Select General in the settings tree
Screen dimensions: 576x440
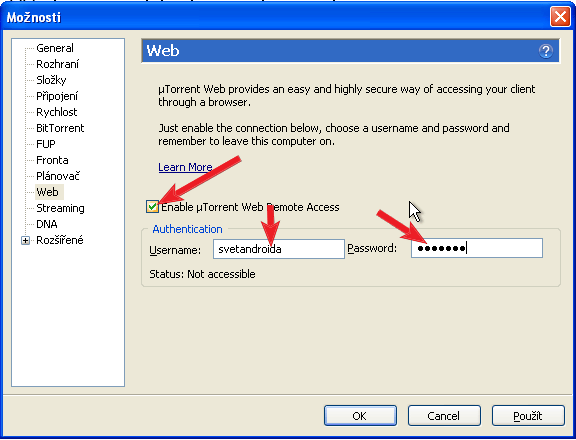(55, 48)
